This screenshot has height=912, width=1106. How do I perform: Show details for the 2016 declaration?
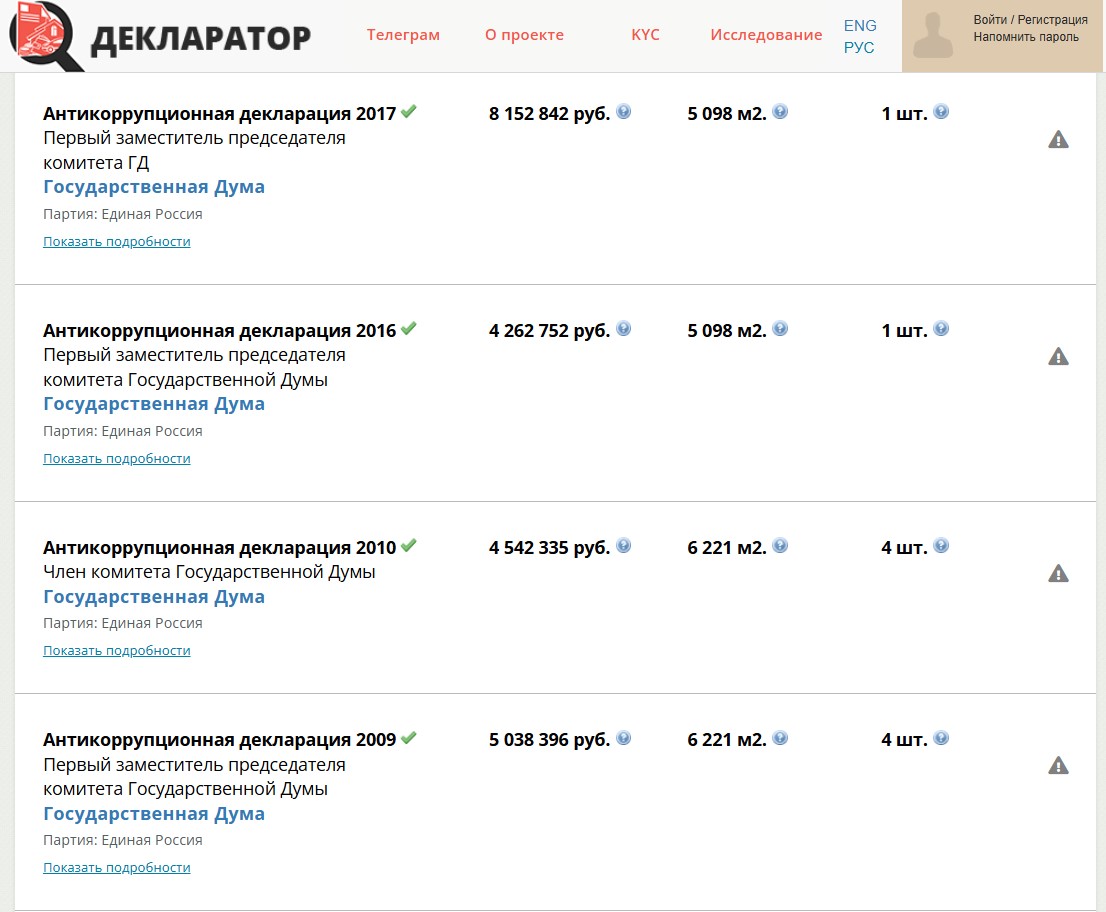pos(116,459)
